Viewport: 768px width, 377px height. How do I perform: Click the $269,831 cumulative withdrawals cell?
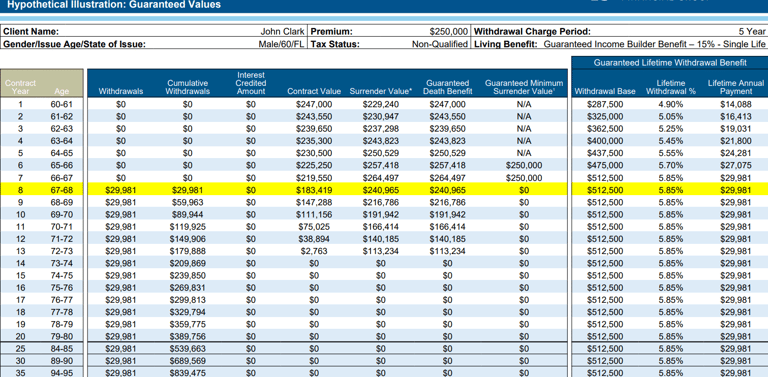click(x=188, y=288)
